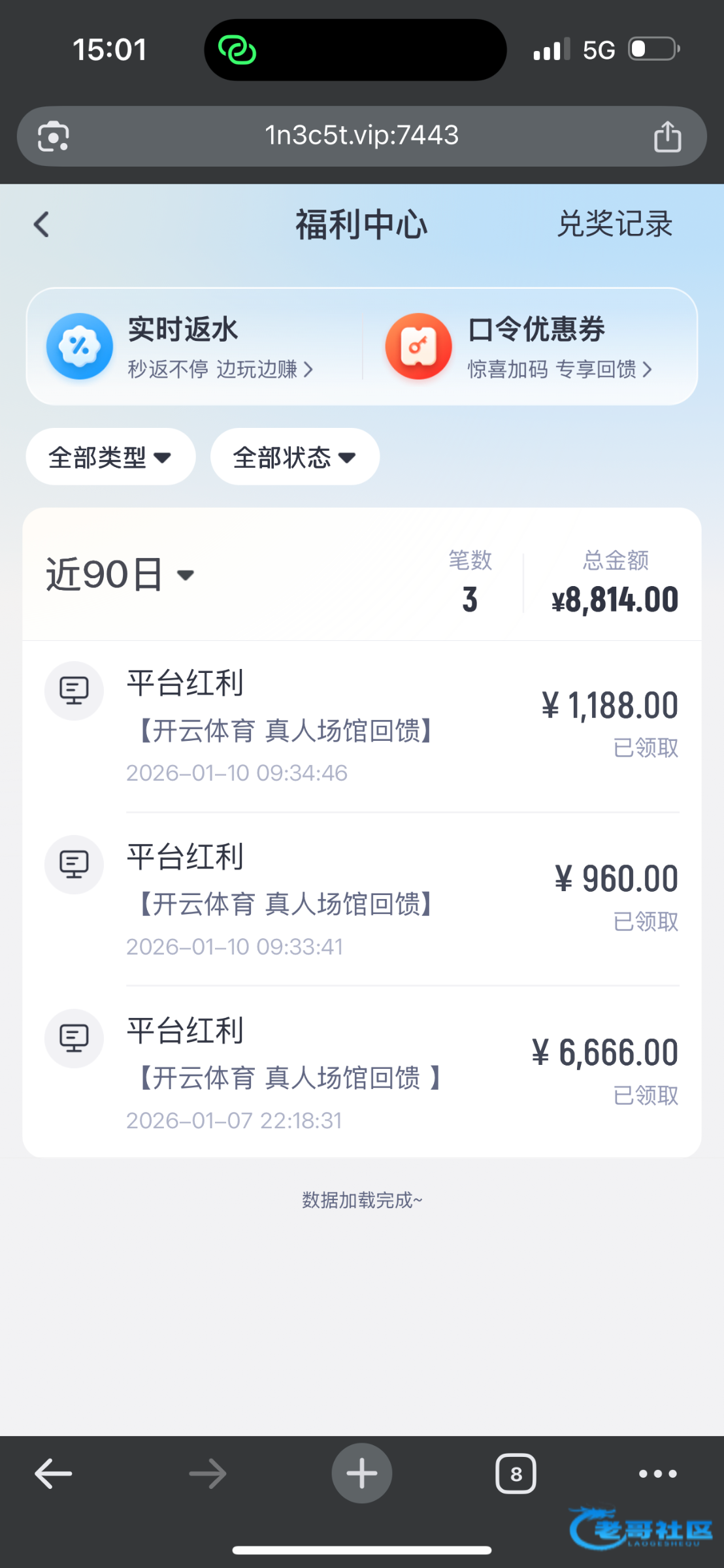Open the tab switcher showing 8 tabs
The width and height of the screenshot is (724, 1568).
click(x=516, y=1474)
